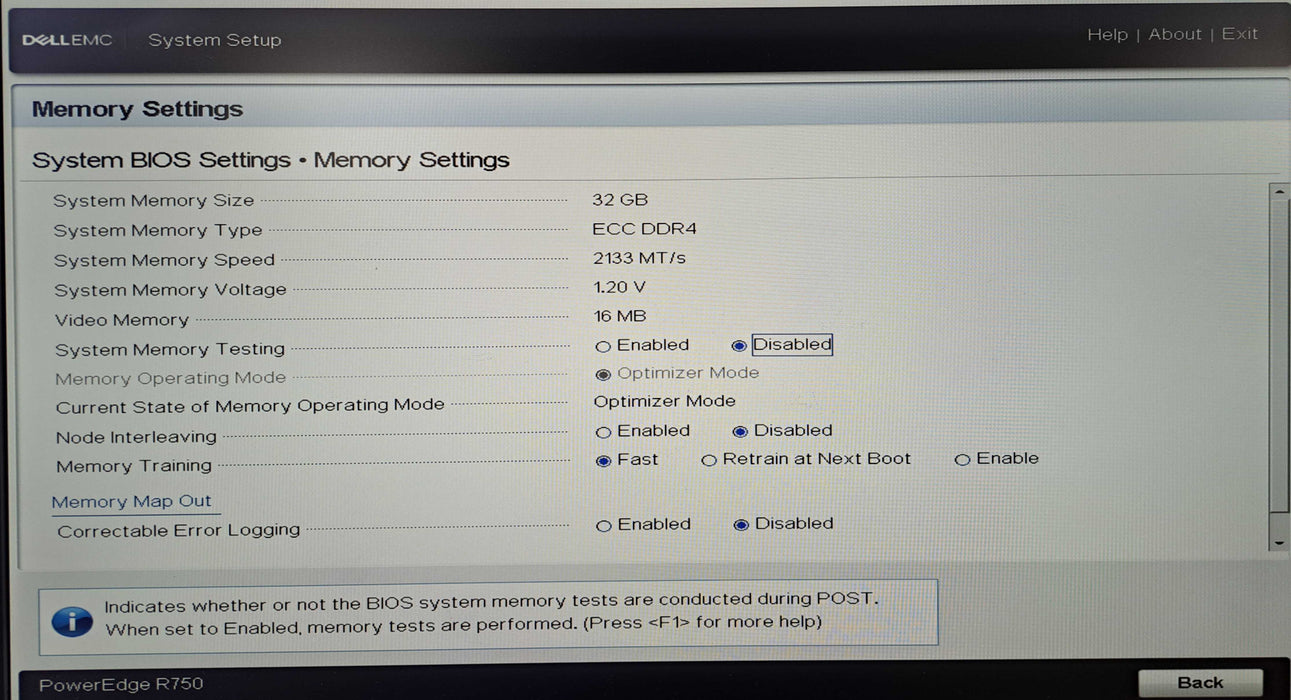
Task: Open the About dialog
Action: tap(1175, 34)
